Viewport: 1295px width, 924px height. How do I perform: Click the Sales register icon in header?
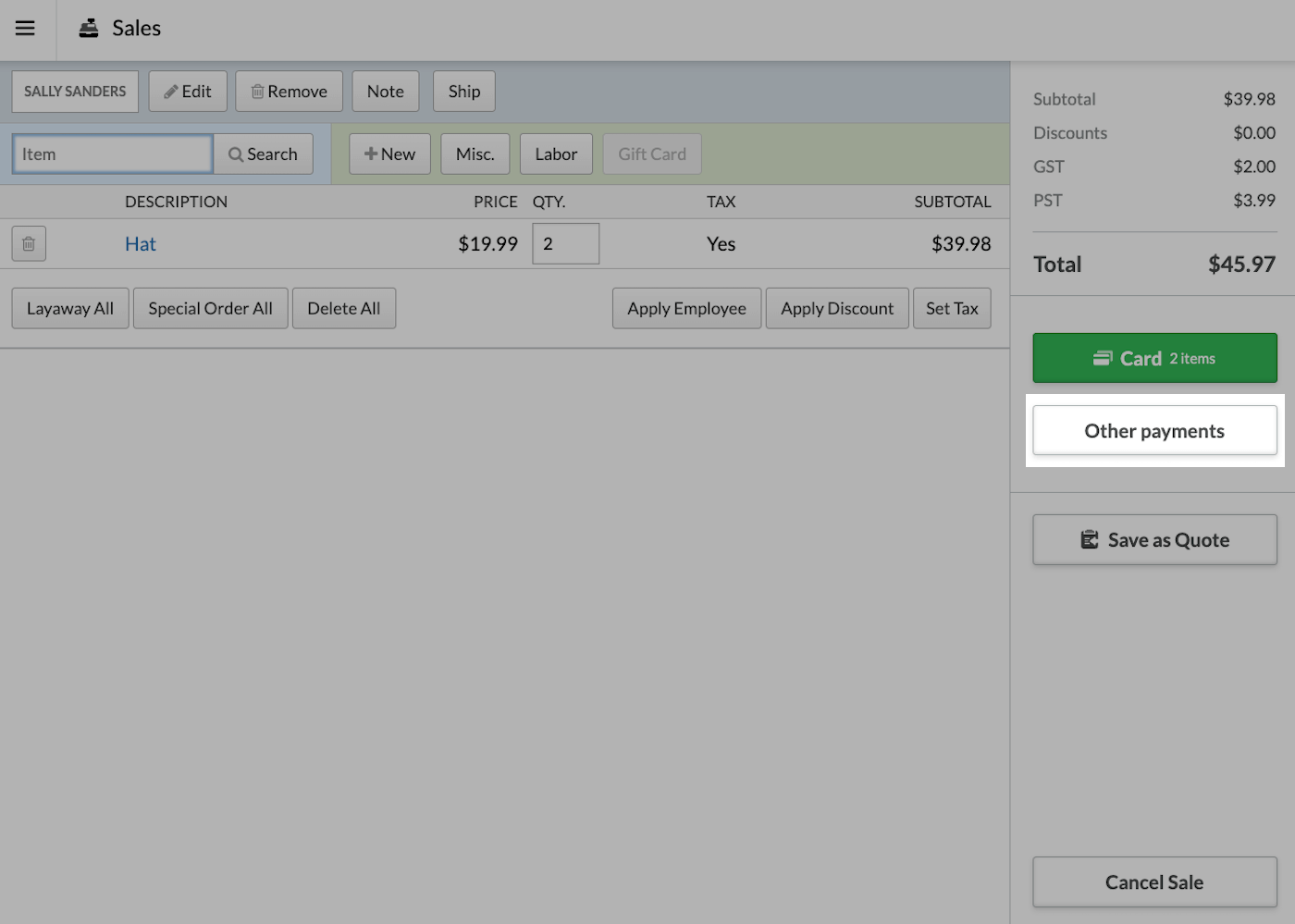(x=89, y=29)
